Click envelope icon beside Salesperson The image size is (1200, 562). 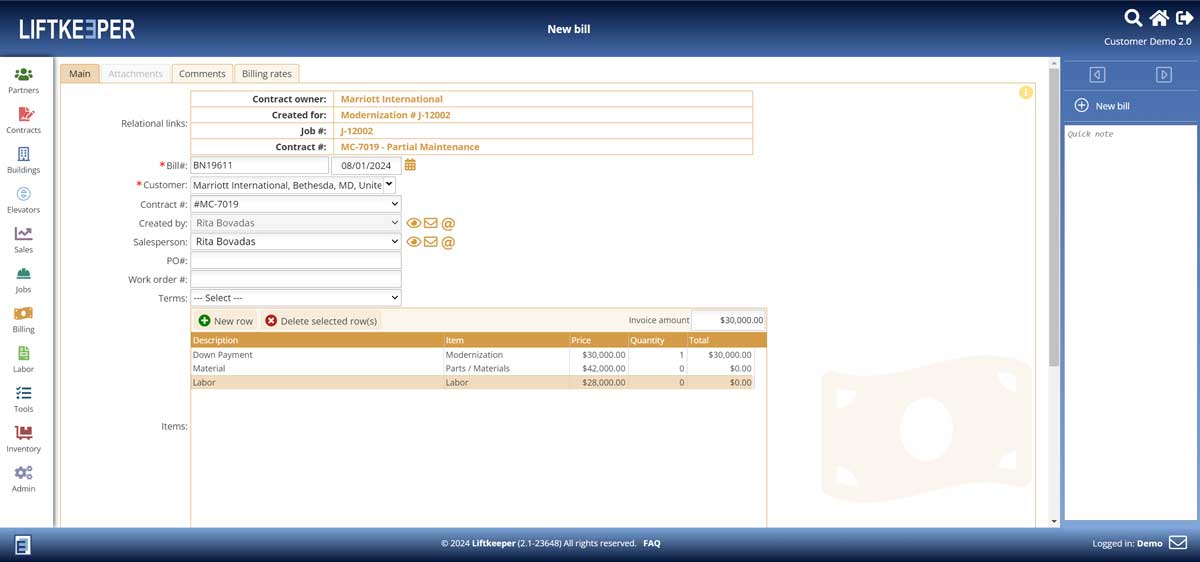click(x=431, y=242)
